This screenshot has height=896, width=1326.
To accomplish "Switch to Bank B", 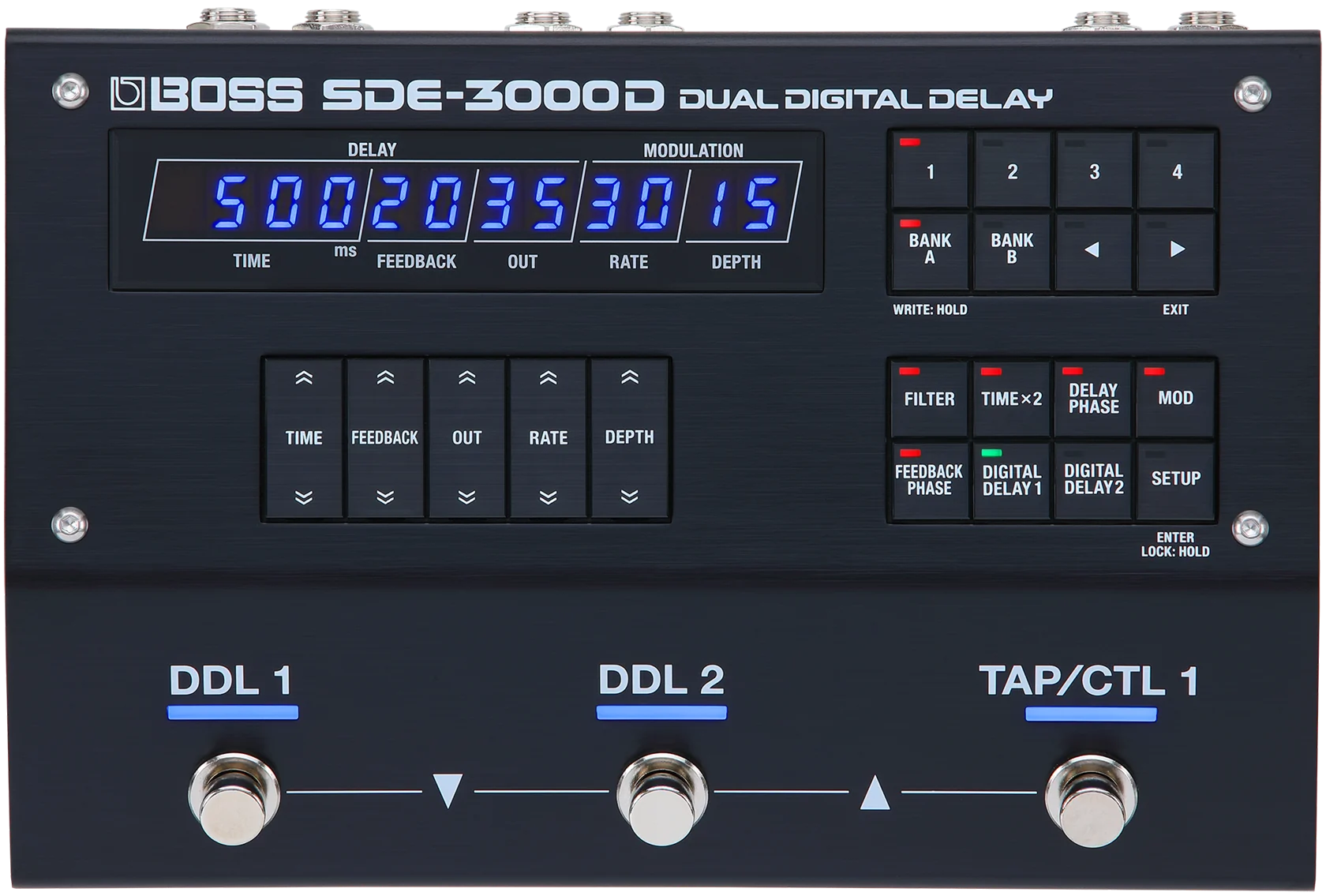I will [x=1012, y=250].
